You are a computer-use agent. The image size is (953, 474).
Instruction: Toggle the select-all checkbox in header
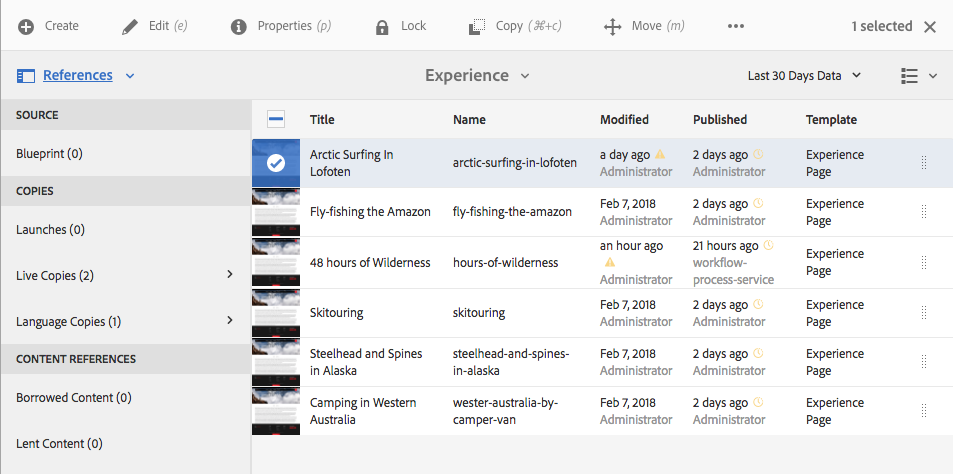[x=276, y=120]
